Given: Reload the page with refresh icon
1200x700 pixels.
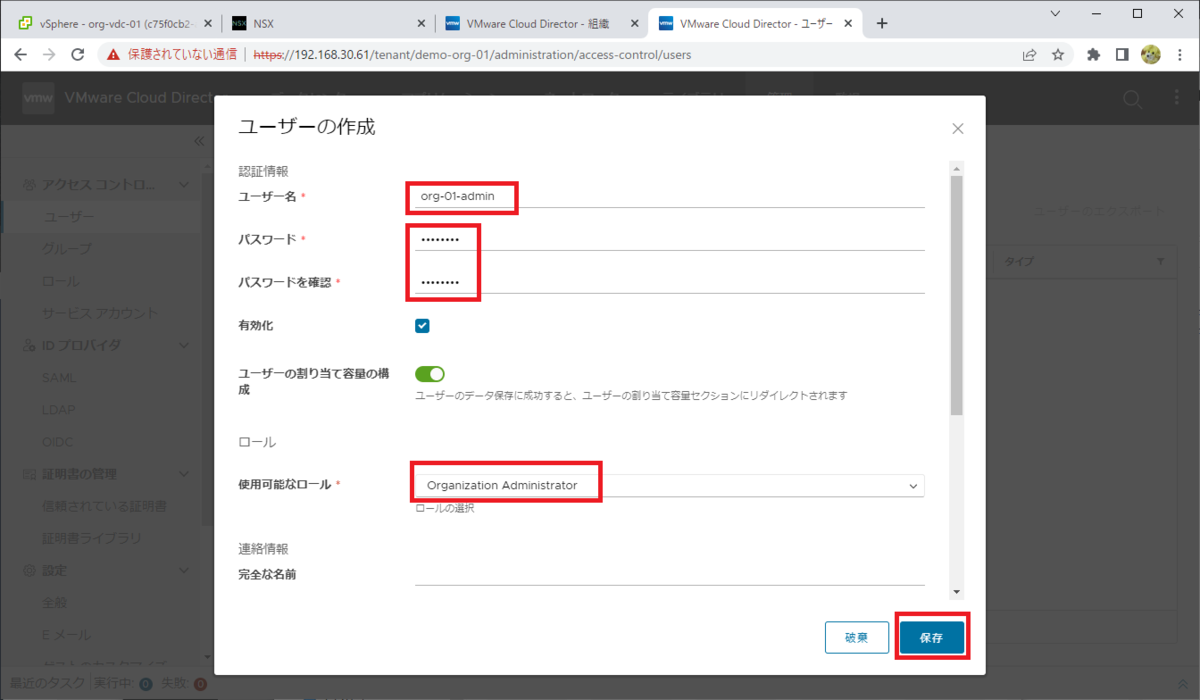Looking at the screenshot, I should click(78, 55).
